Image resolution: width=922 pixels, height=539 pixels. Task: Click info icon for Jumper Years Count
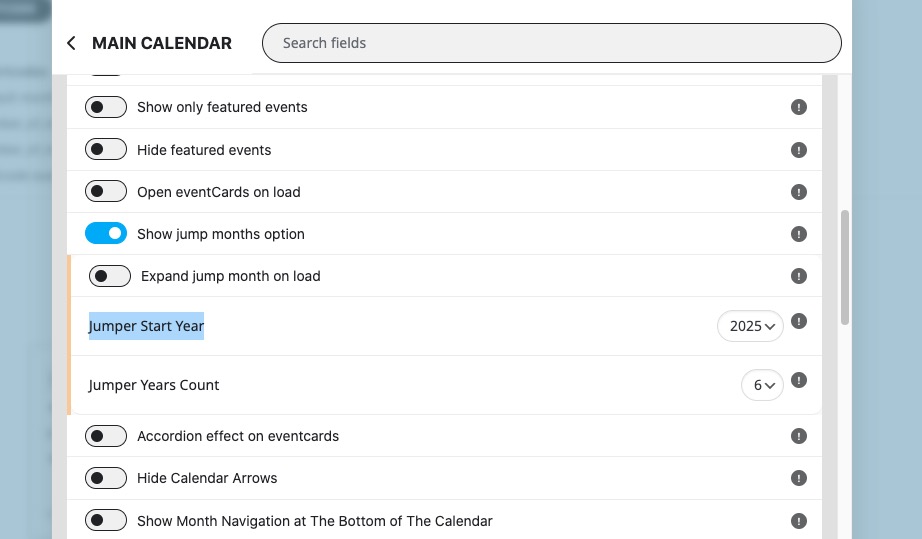pos(799,380)
